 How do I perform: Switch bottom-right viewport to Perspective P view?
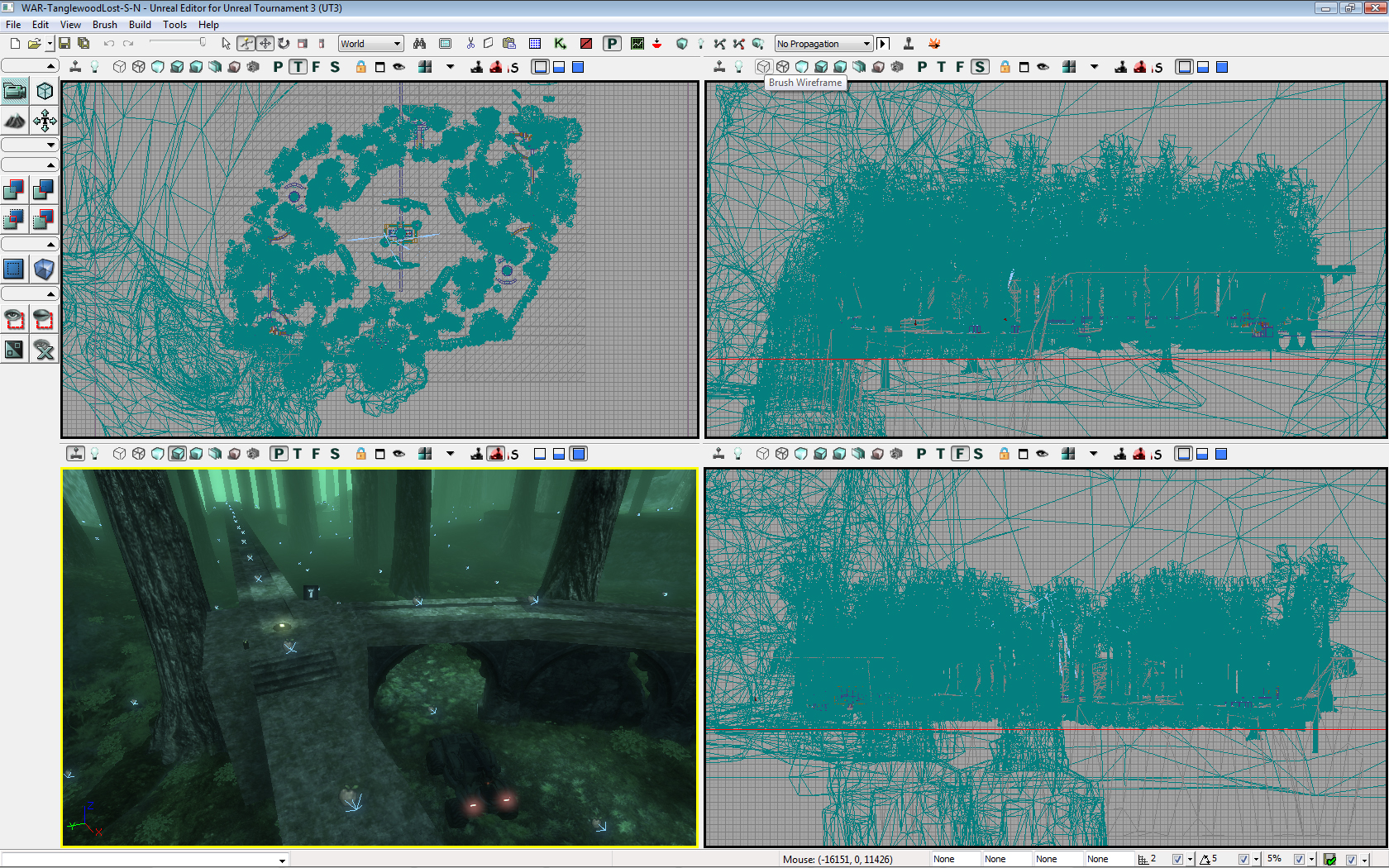[921, 454]
